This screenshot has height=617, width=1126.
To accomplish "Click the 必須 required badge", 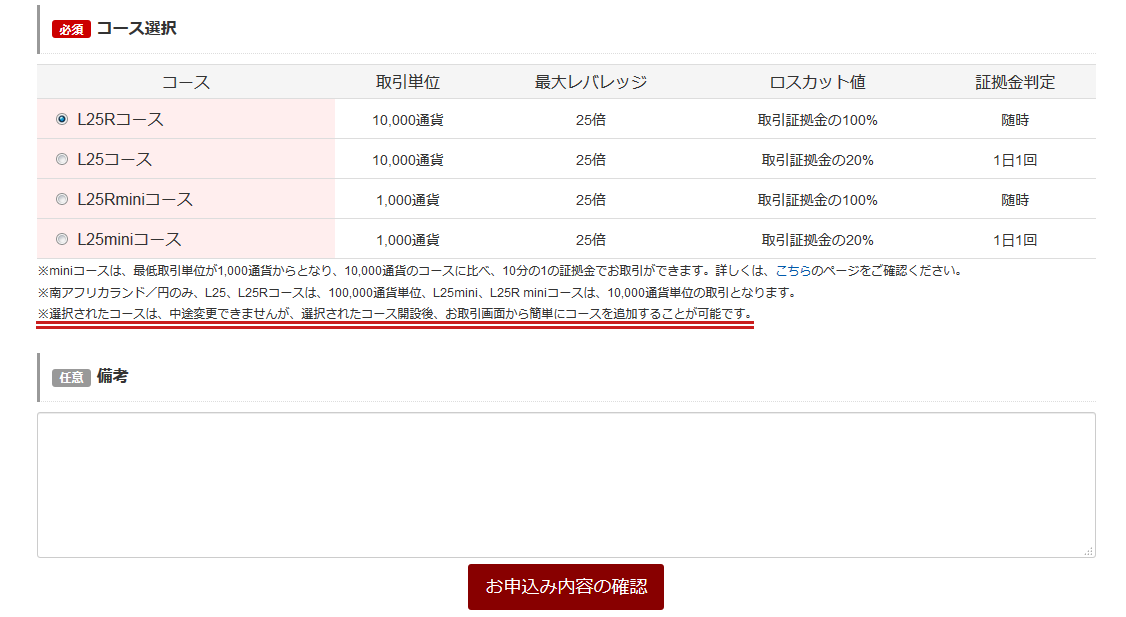I will (x=68, y=29).
